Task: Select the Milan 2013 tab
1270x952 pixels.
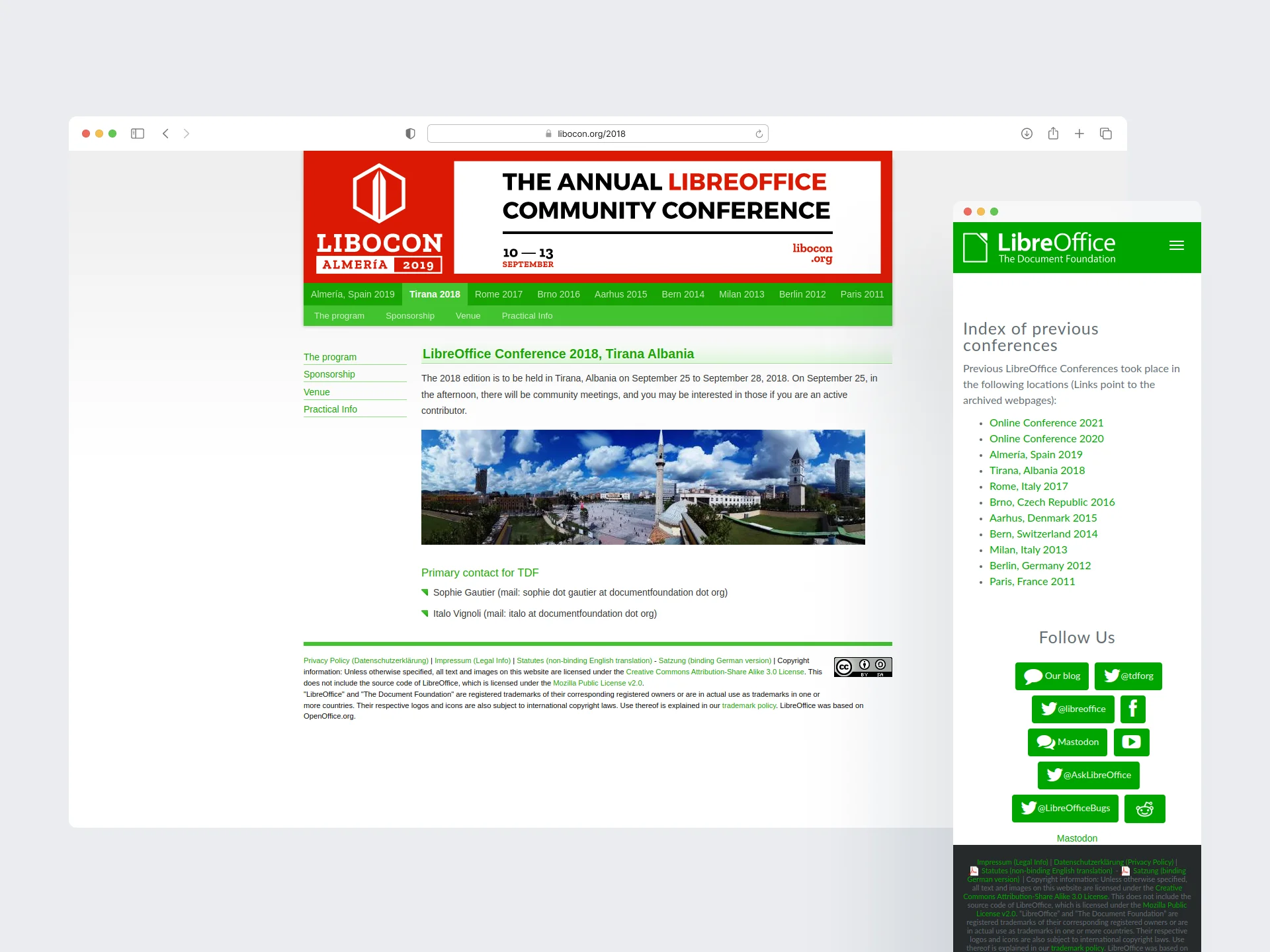Action: click(741, 294)
